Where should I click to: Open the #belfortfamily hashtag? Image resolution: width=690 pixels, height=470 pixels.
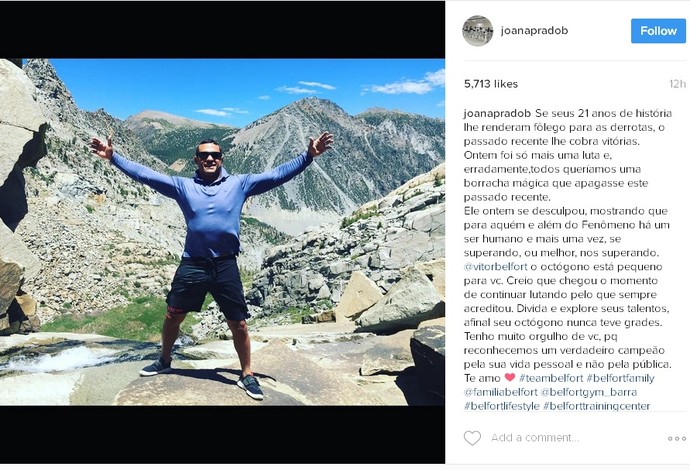click(620, 378)
